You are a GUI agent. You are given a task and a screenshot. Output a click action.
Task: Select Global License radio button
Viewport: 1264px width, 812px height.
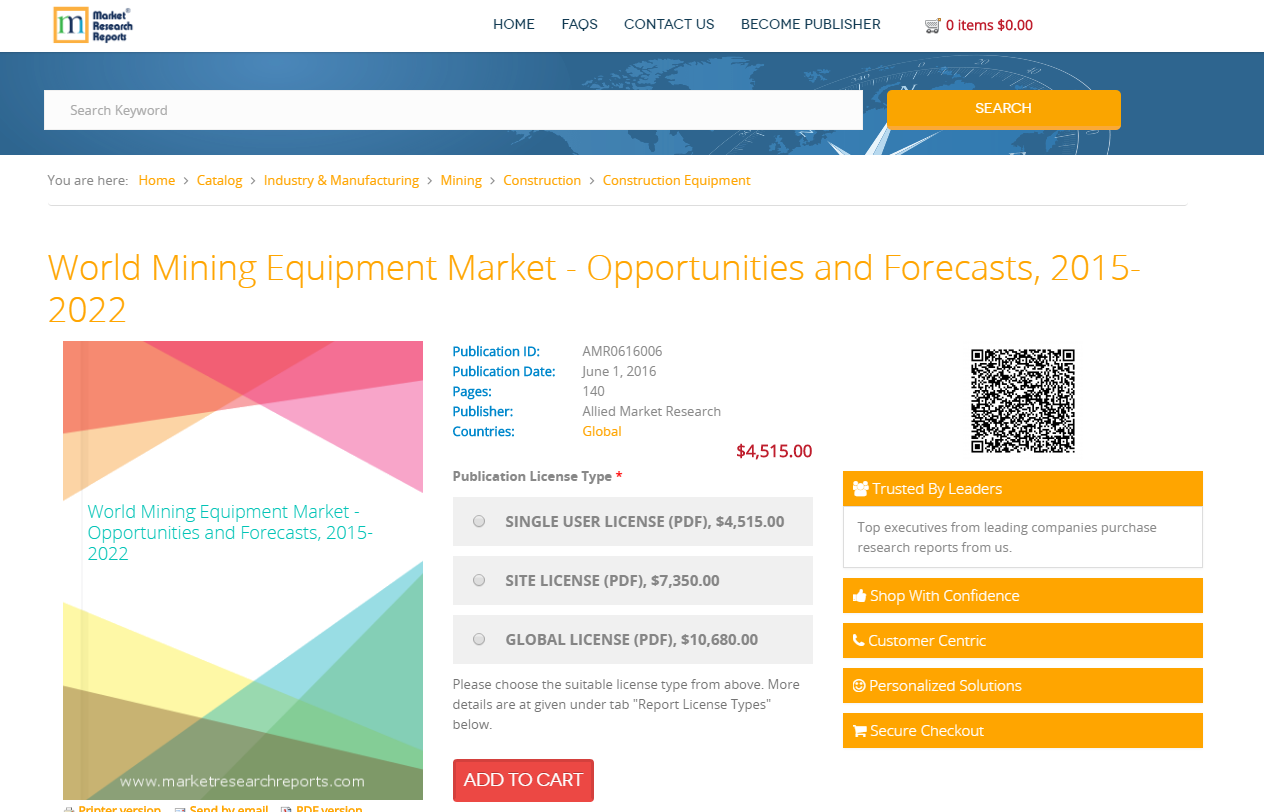pyautogui.click(x=479, y=639)
